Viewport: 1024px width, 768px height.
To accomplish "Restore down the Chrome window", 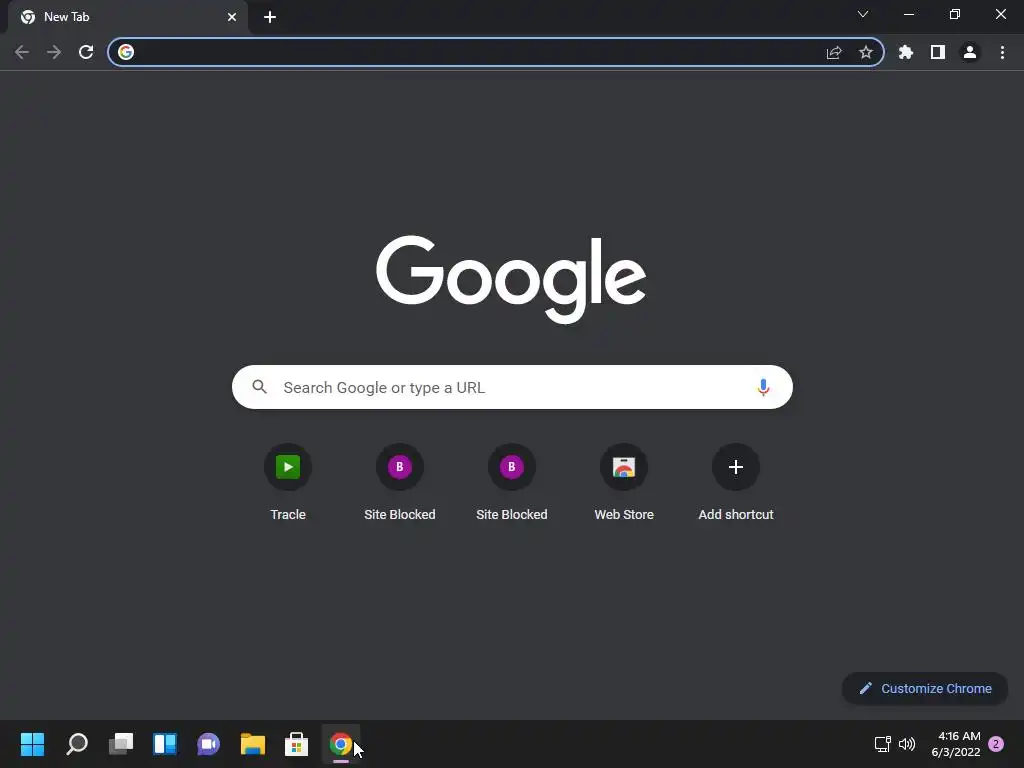I will (x=955, y=14).
